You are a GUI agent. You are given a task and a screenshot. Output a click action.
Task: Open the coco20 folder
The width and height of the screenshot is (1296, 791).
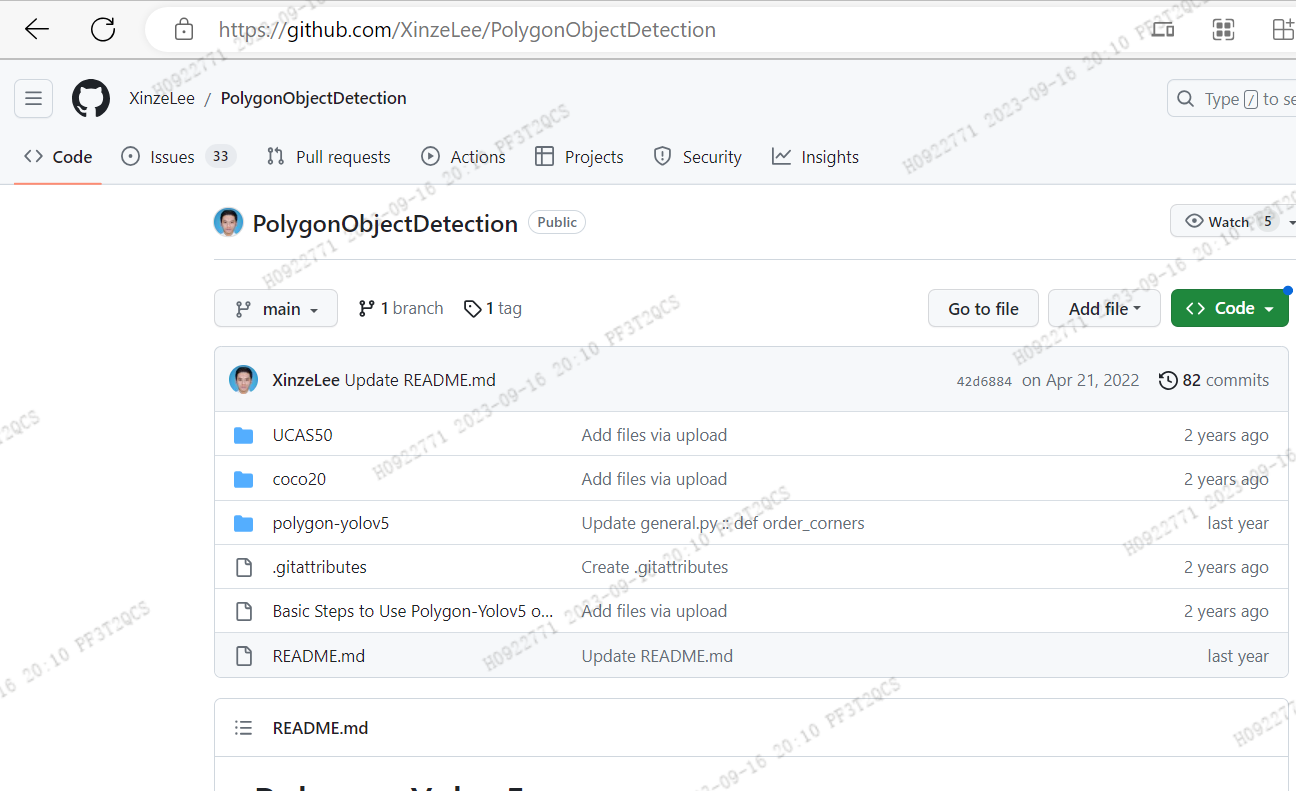click(x=299, y=479)
